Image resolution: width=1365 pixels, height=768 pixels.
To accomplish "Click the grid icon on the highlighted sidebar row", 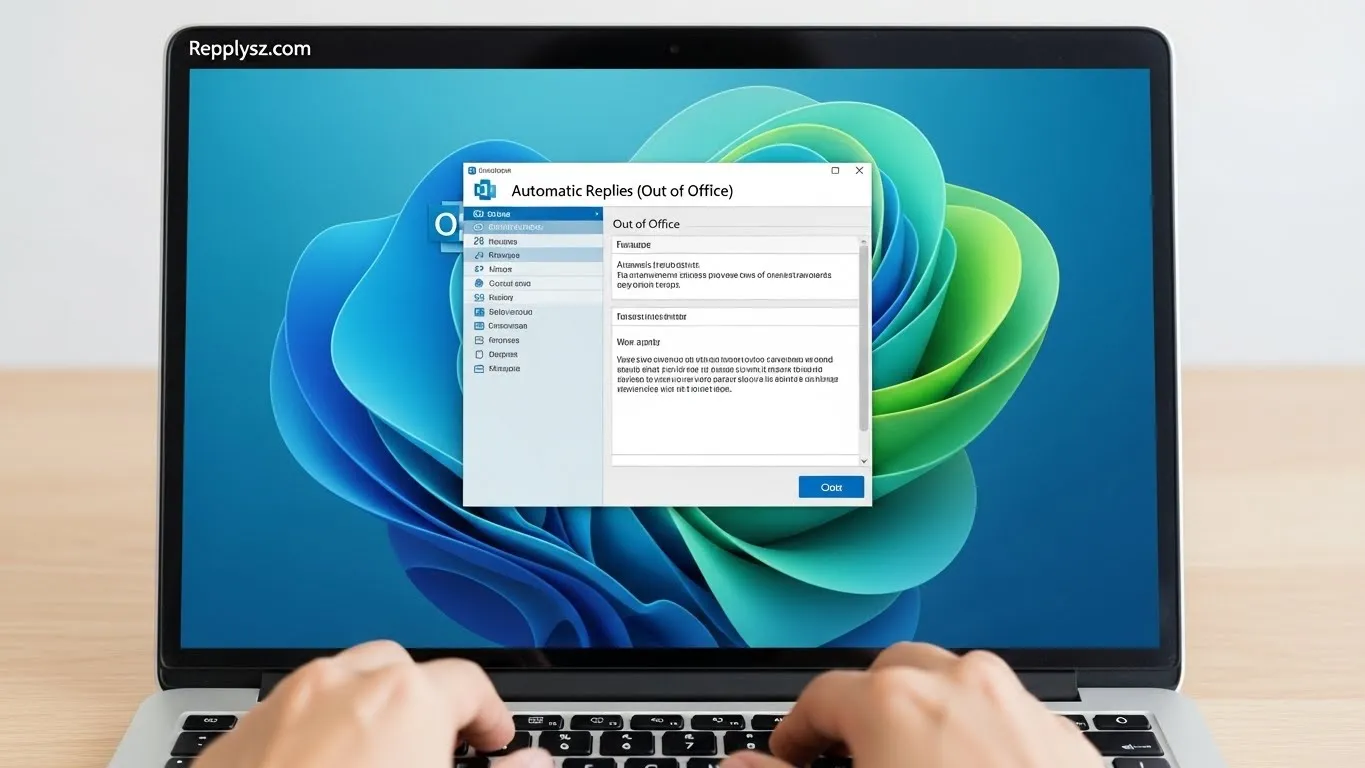I will click(x=476, y=227).
